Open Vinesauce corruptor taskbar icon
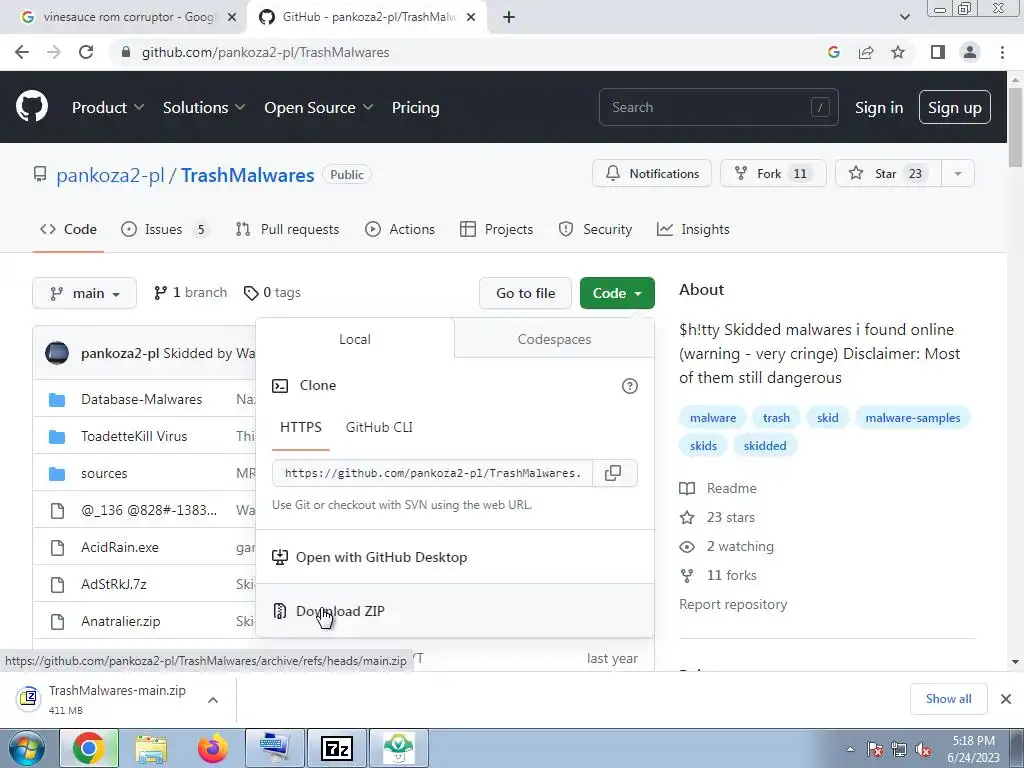The image size is (1024, 768). pos(399,748)
